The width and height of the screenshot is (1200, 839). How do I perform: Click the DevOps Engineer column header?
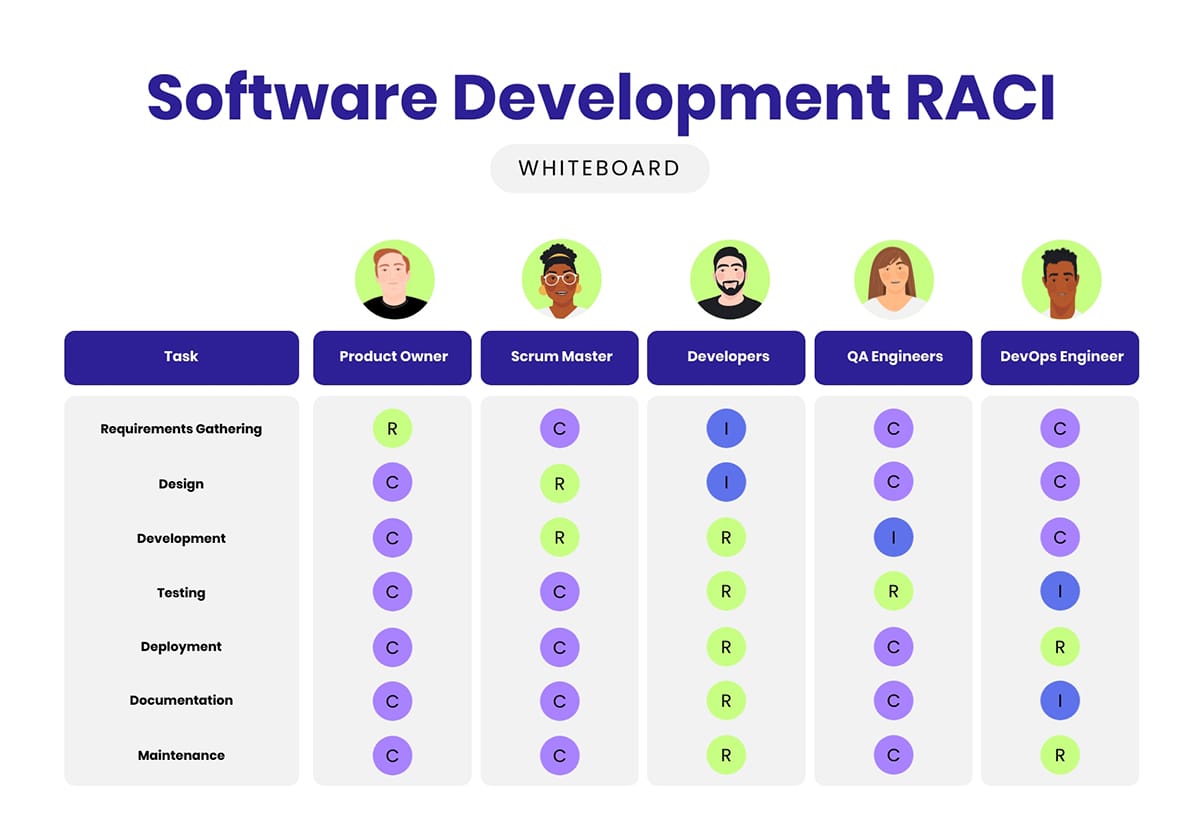tap(1060, 357)
